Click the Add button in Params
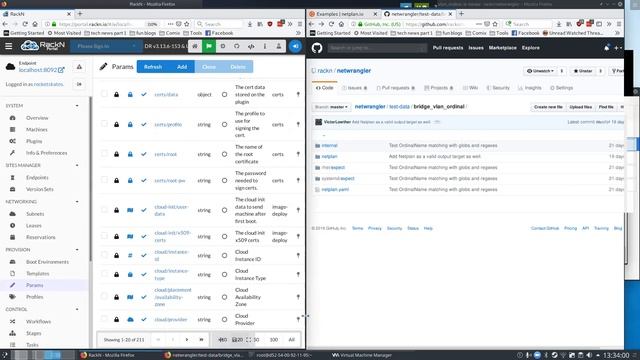The height and width of the screenshot is (360, 640). [x=182, y=67]
